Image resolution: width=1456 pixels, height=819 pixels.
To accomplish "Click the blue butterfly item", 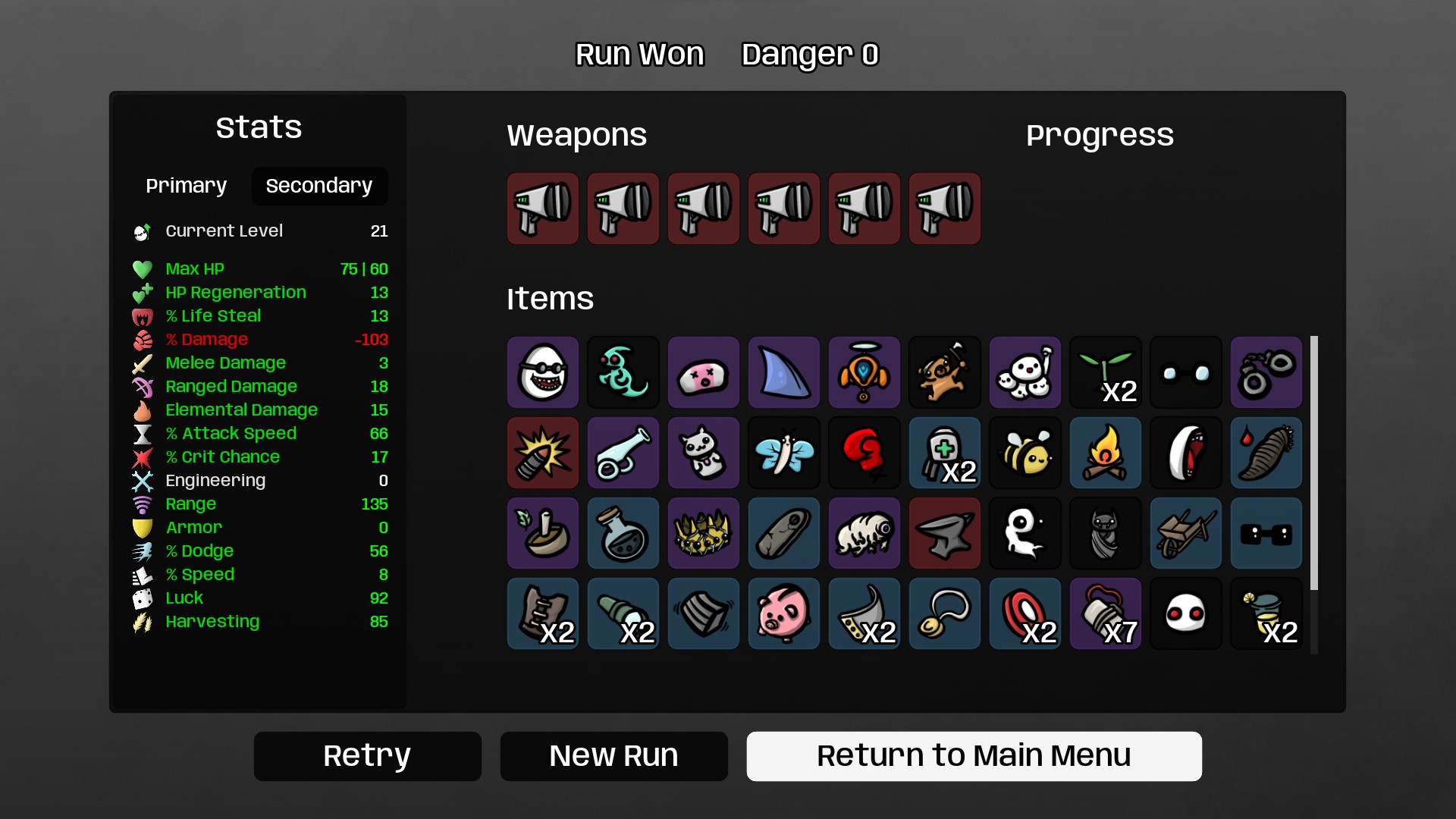I will coord(784,453).
